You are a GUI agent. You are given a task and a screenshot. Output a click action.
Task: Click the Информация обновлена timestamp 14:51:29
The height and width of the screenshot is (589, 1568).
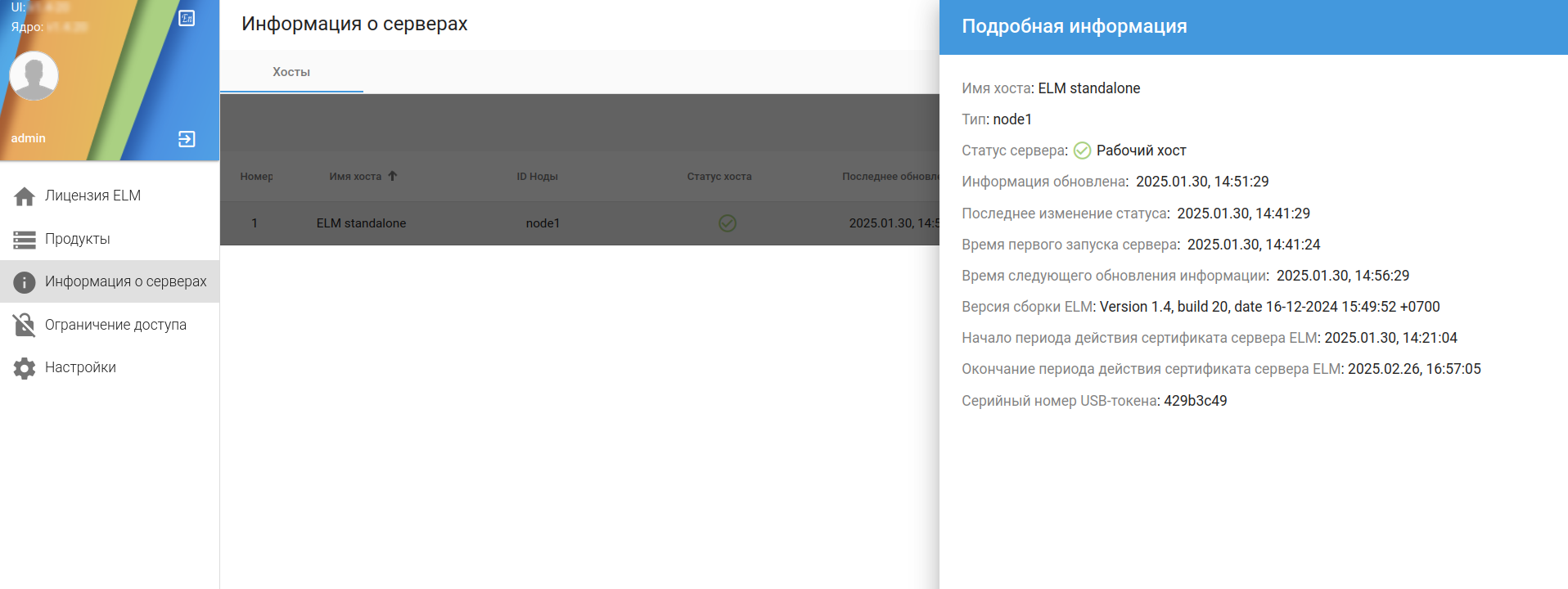(x=1202, y=182)
